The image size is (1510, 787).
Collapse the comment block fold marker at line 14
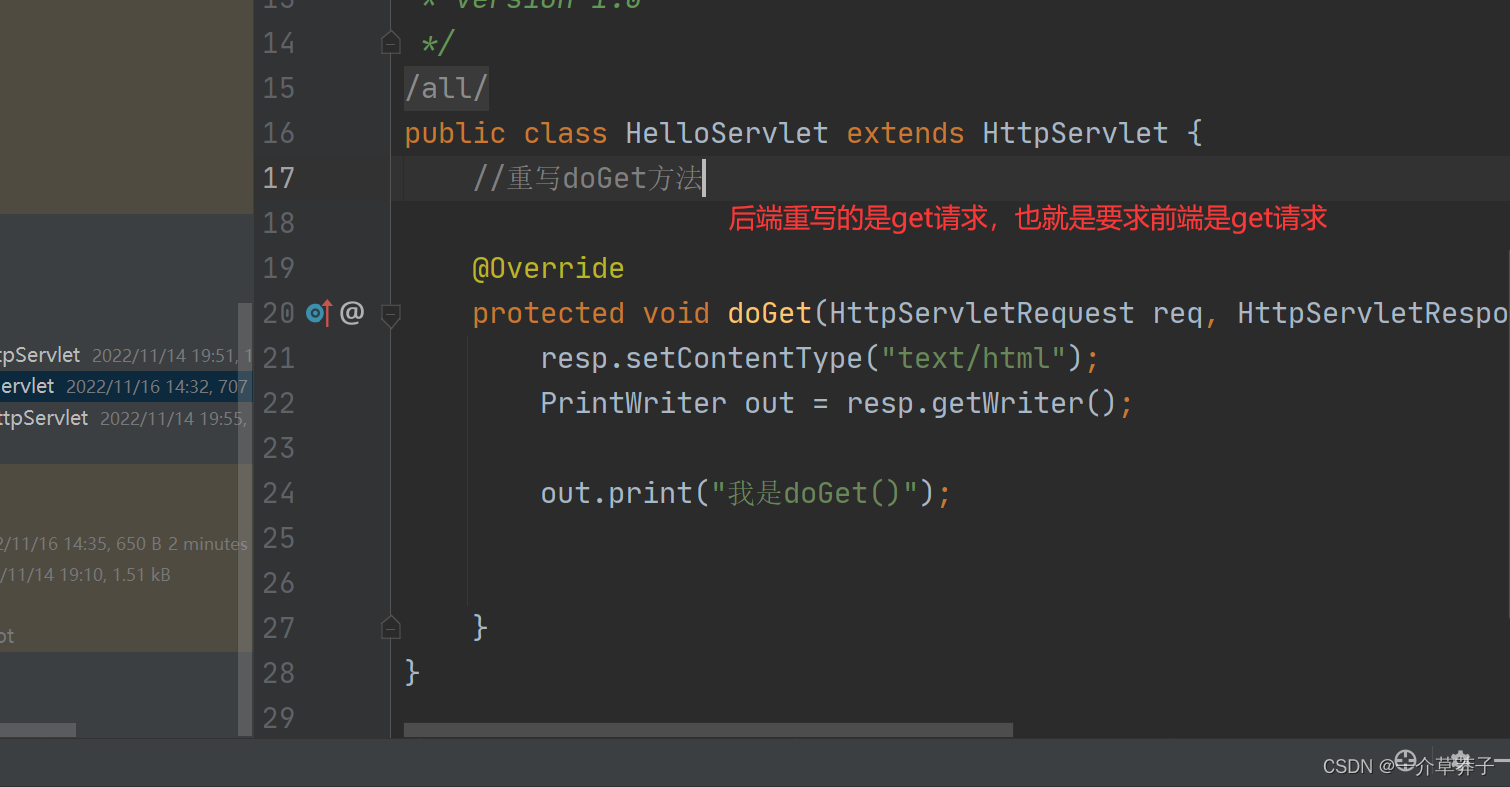(391, 43)
